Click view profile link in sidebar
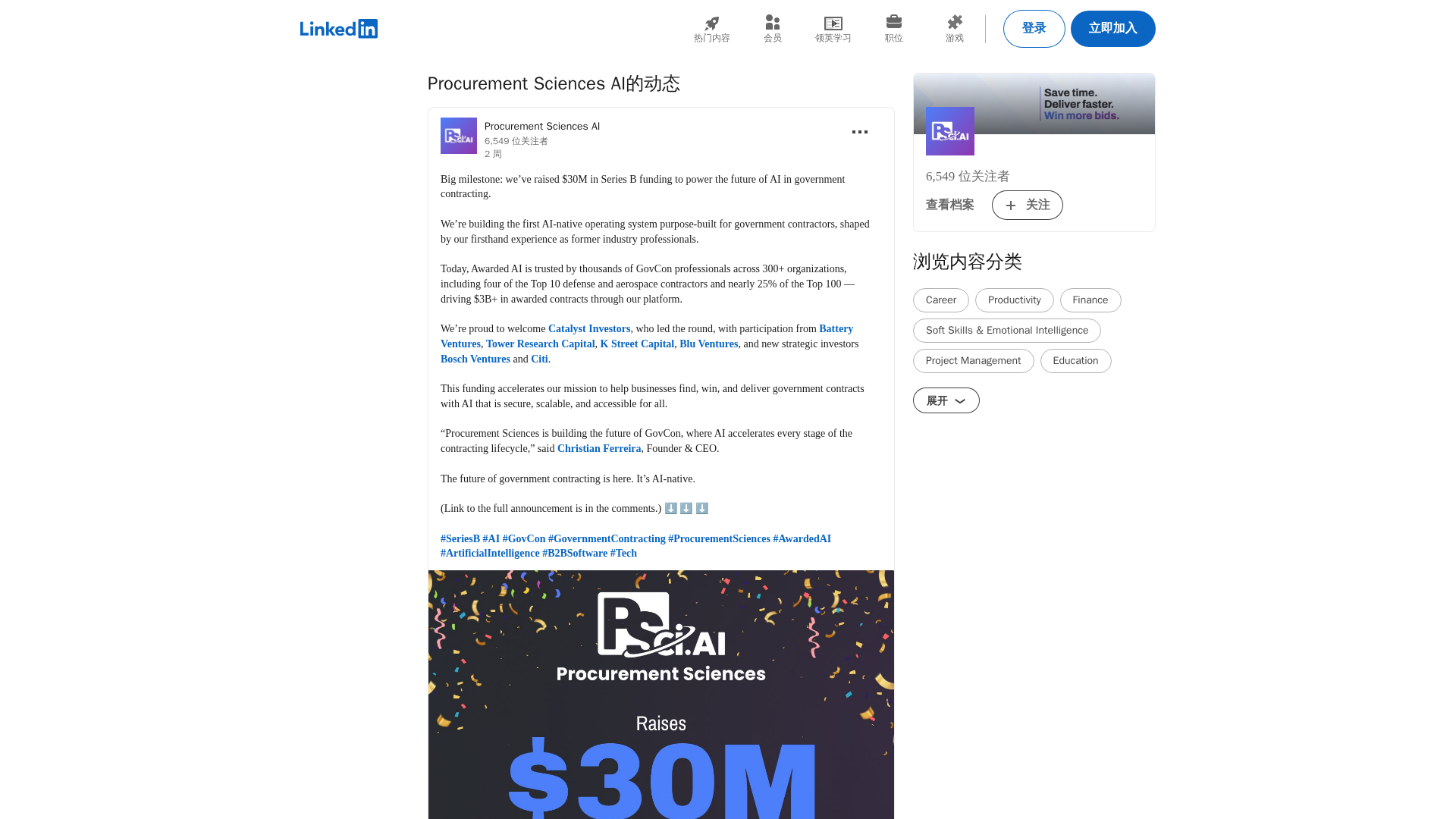Screen dimensions: 1456x819 click(x=949, y=205)
